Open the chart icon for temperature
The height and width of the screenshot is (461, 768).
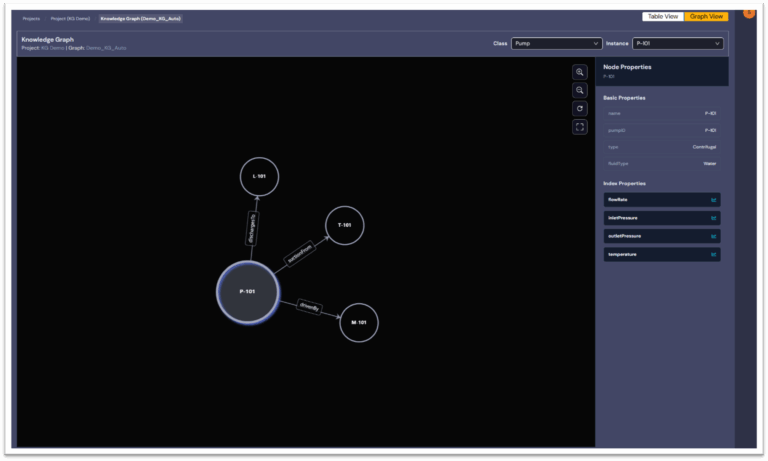coord(713,254)
